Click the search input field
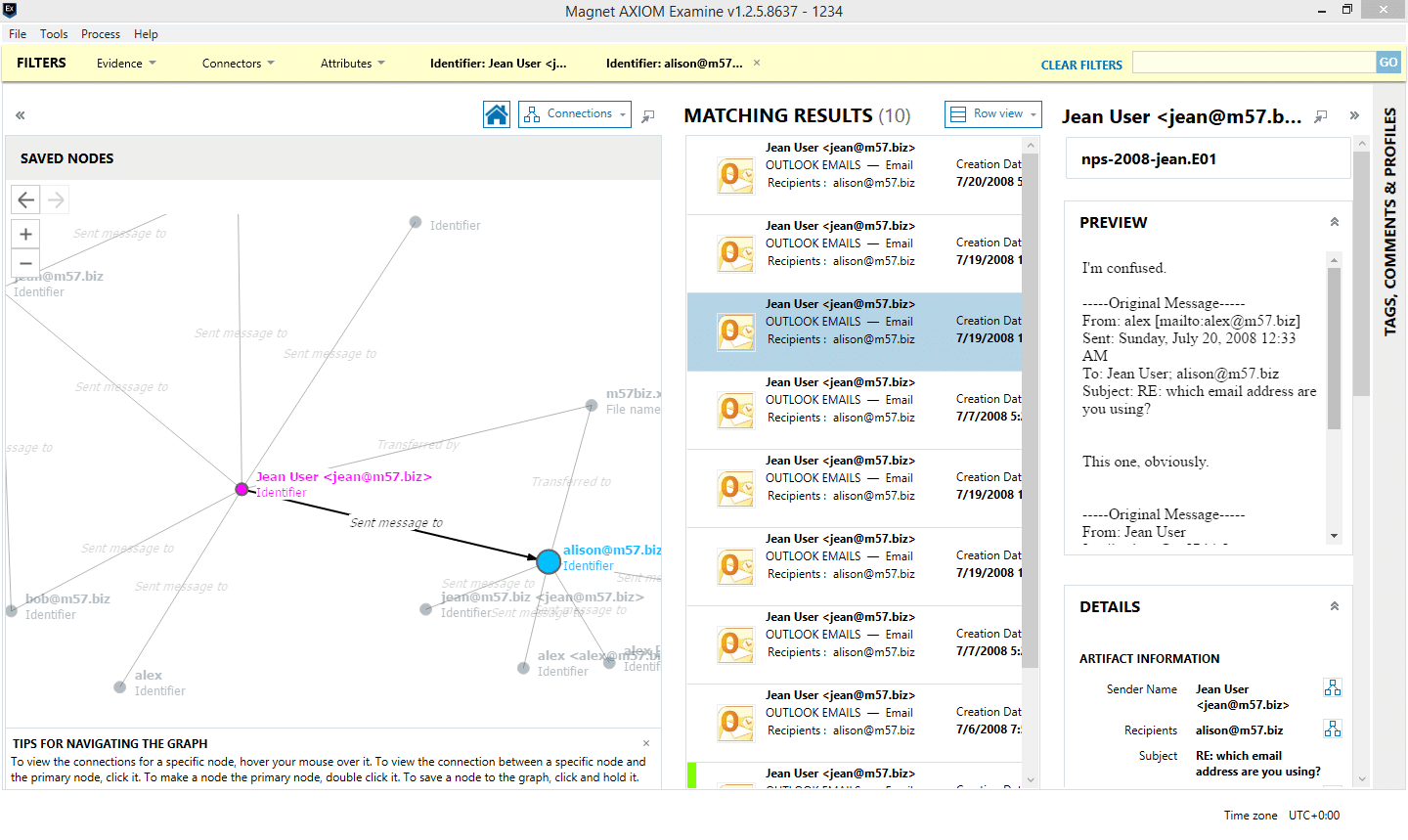 [1254, 63]
